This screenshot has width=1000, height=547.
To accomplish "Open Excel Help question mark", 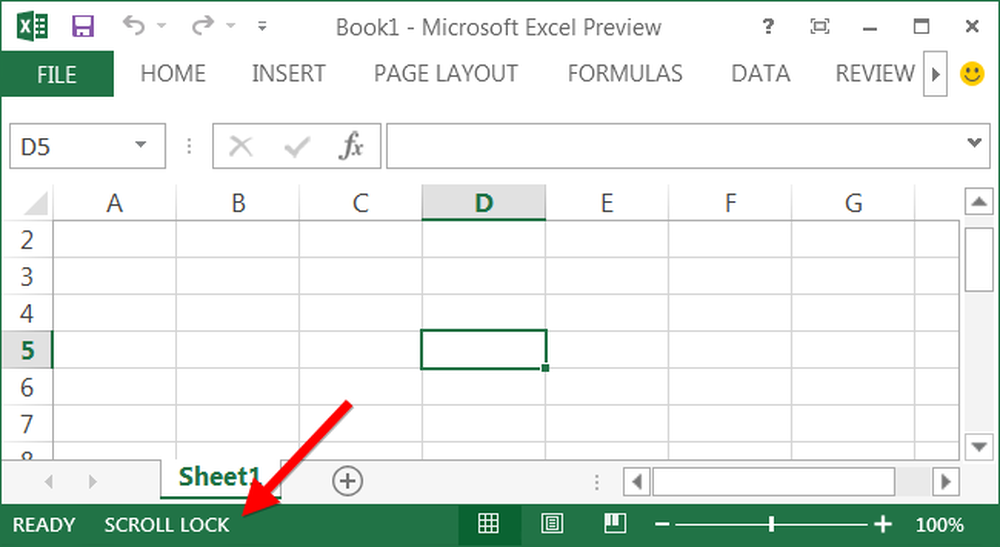I will tap(768, 26).
